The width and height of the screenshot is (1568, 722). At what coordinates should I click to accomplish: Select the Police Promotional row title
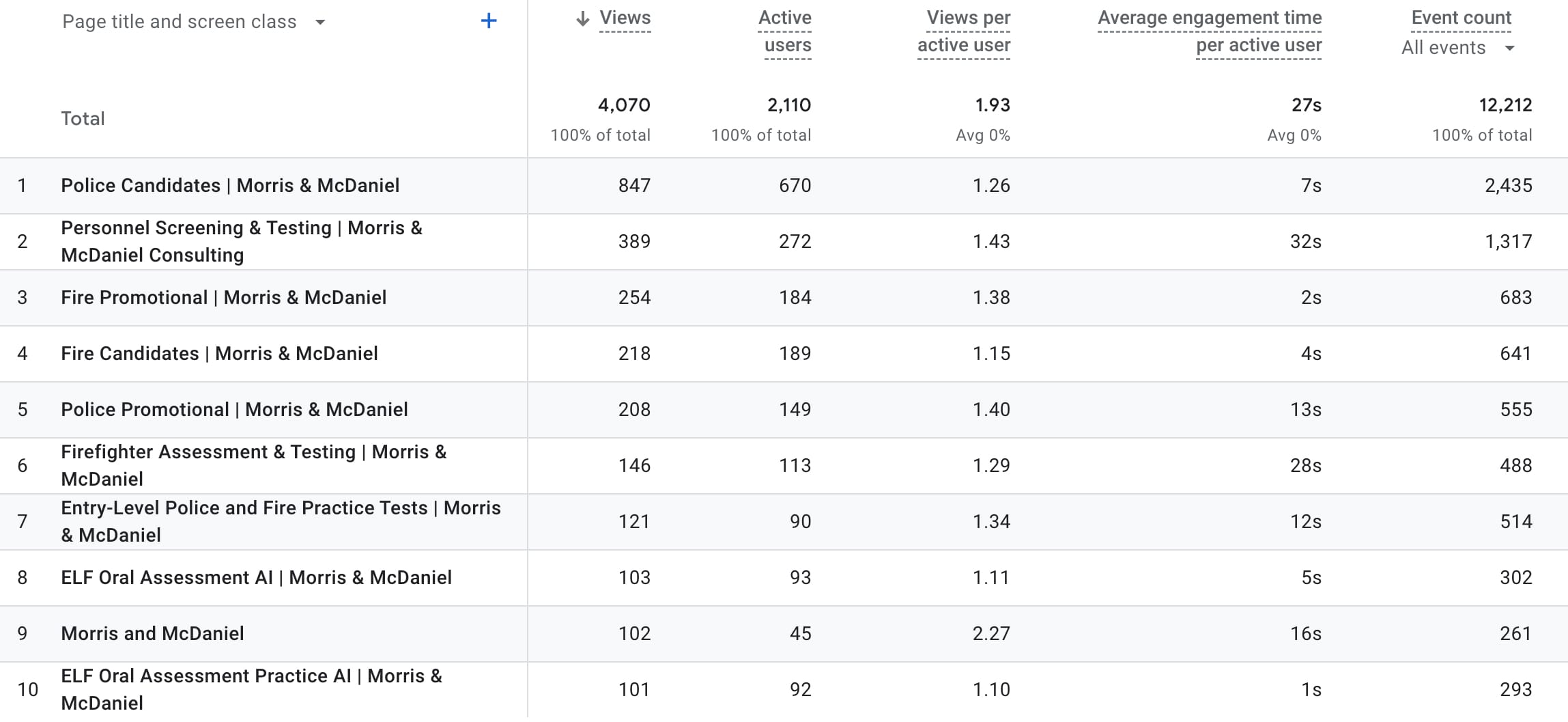(234, 410)
